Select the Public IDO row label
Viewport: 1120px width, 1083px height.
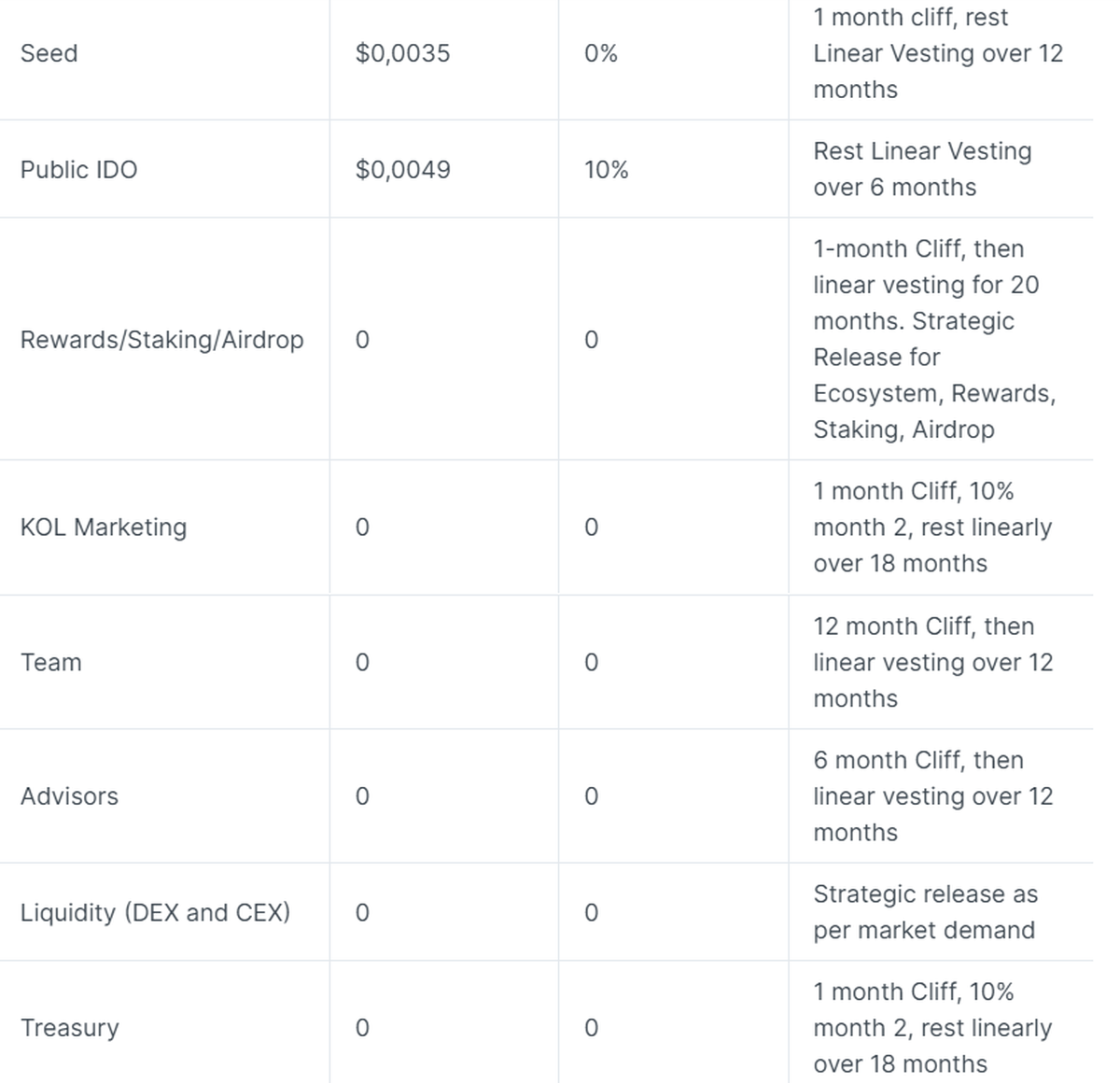tap(78, 169)
